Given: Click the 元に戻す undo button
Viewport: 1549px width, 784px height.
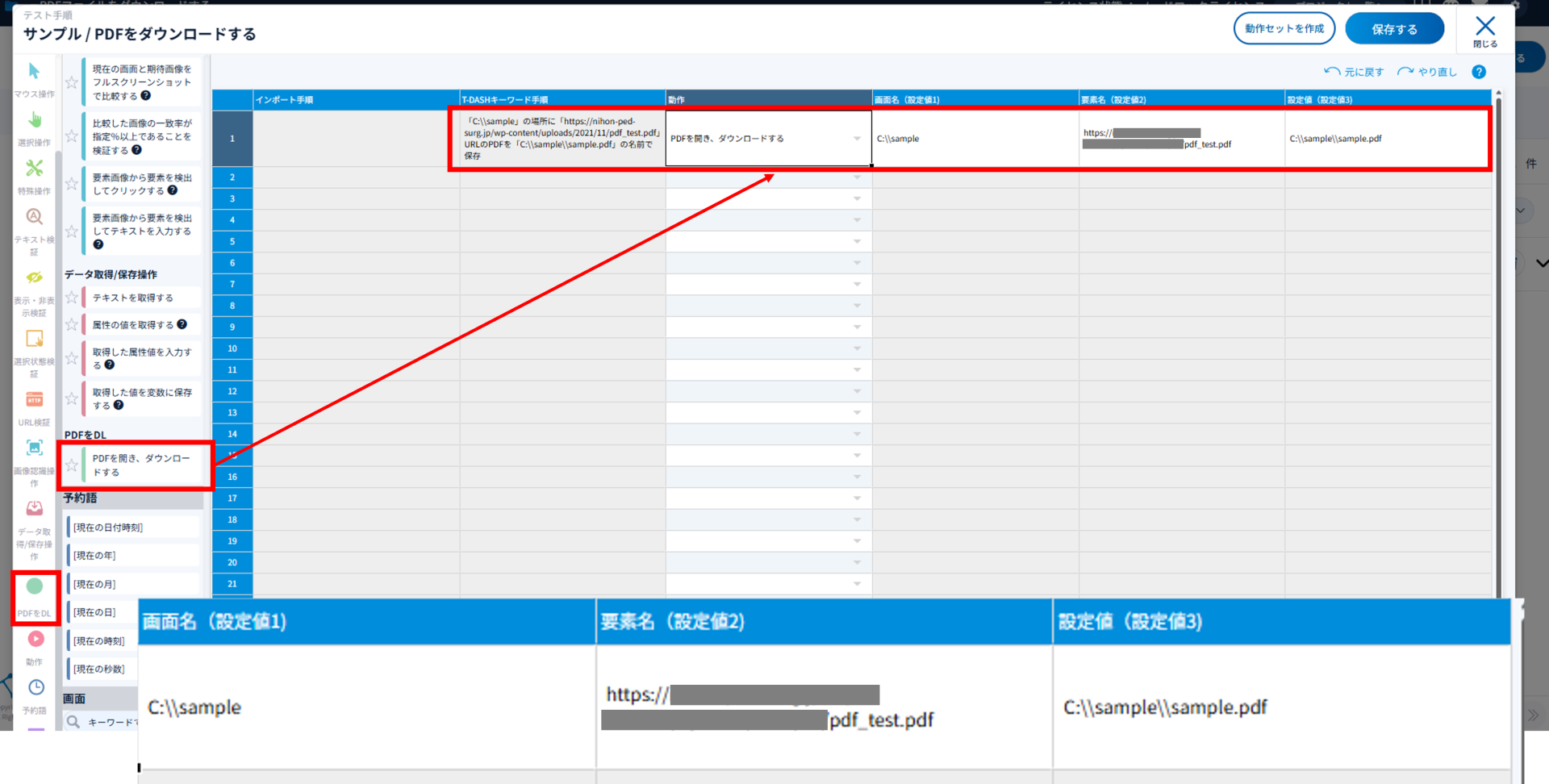Looking at the screenshot, I should [x=1355, y=72].
